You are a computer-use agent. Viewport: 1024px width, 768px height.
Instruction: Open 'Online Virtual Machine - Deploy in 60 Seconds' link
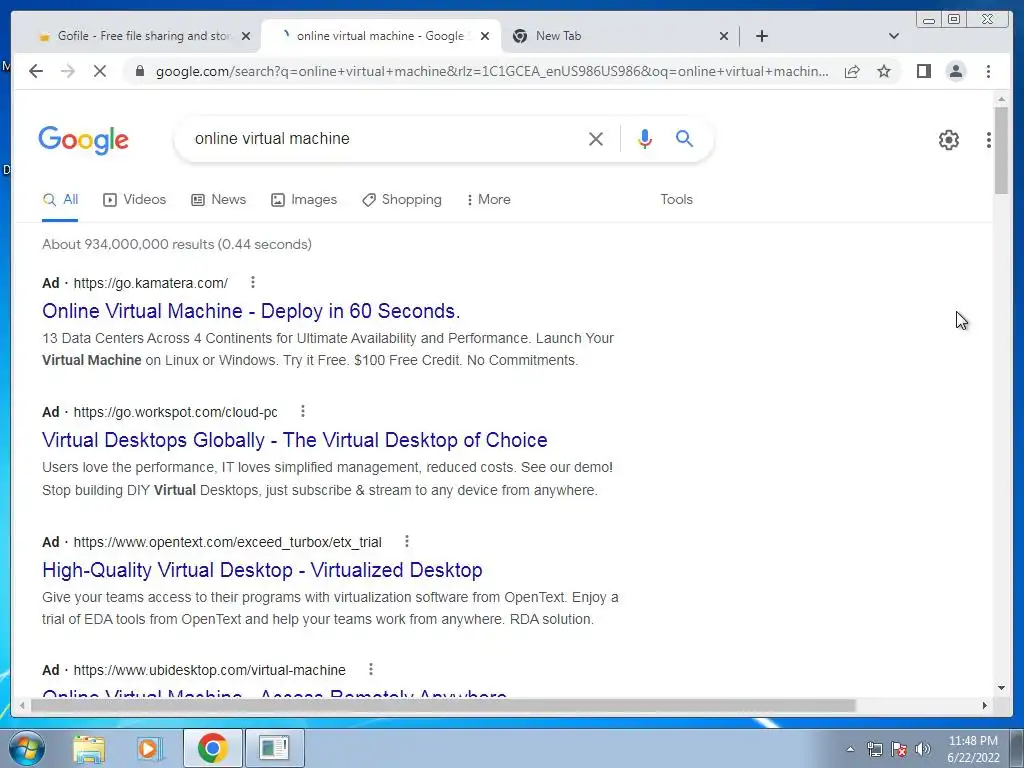click(251, 311)
